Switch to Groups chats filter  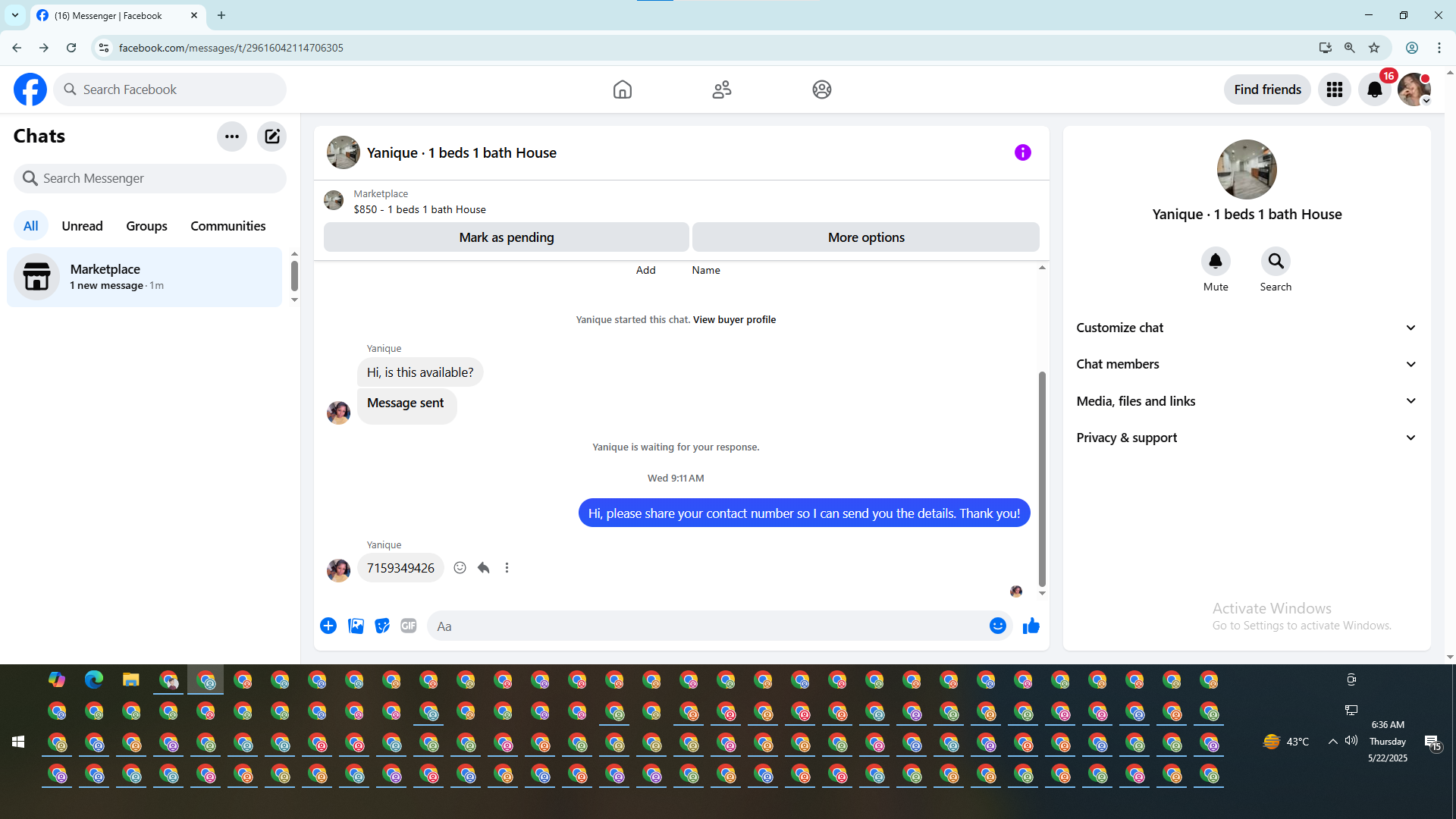pos(147,226)
